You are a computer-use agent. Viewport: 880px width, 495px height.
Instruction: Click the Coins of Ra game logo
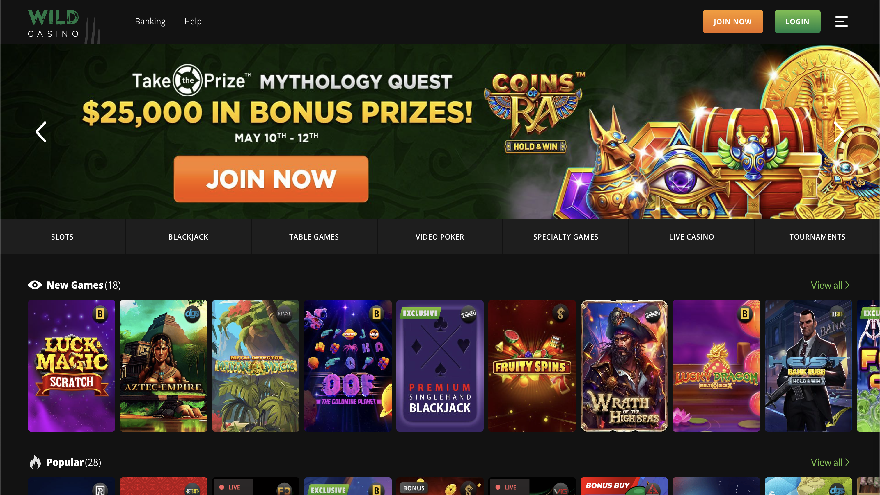click(534, 112)
